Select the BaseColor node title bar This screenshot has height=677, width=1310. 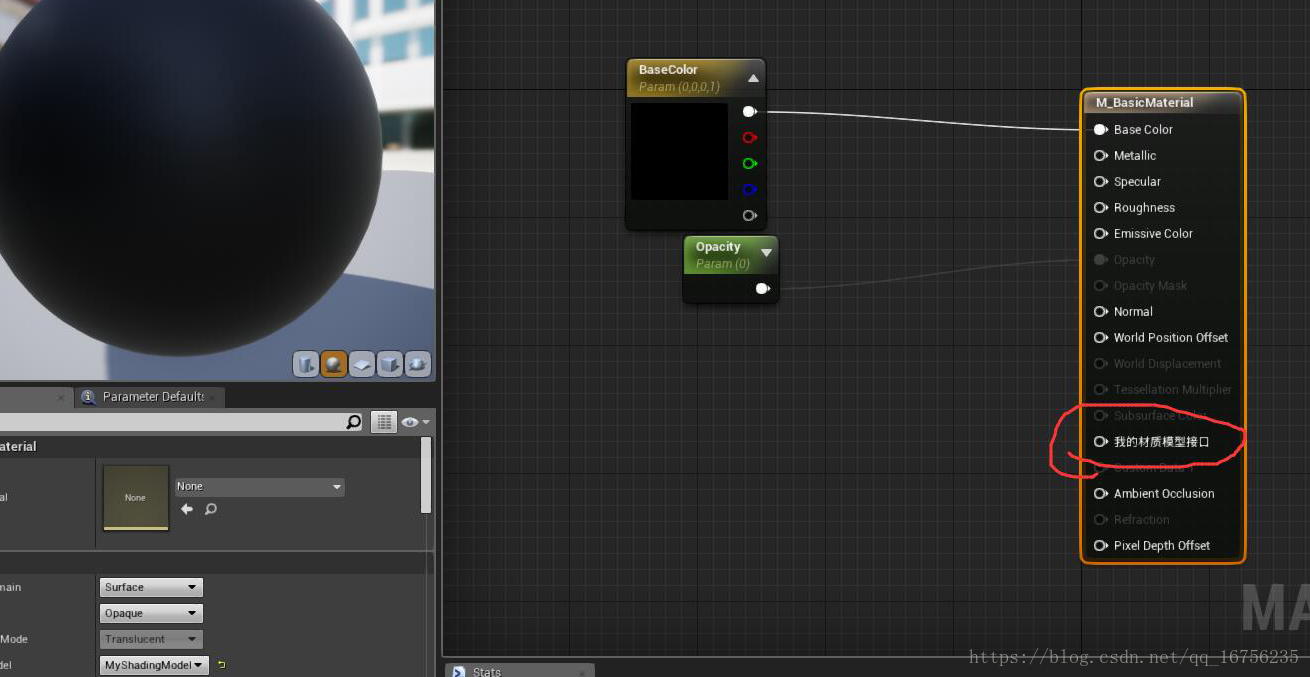695,78
